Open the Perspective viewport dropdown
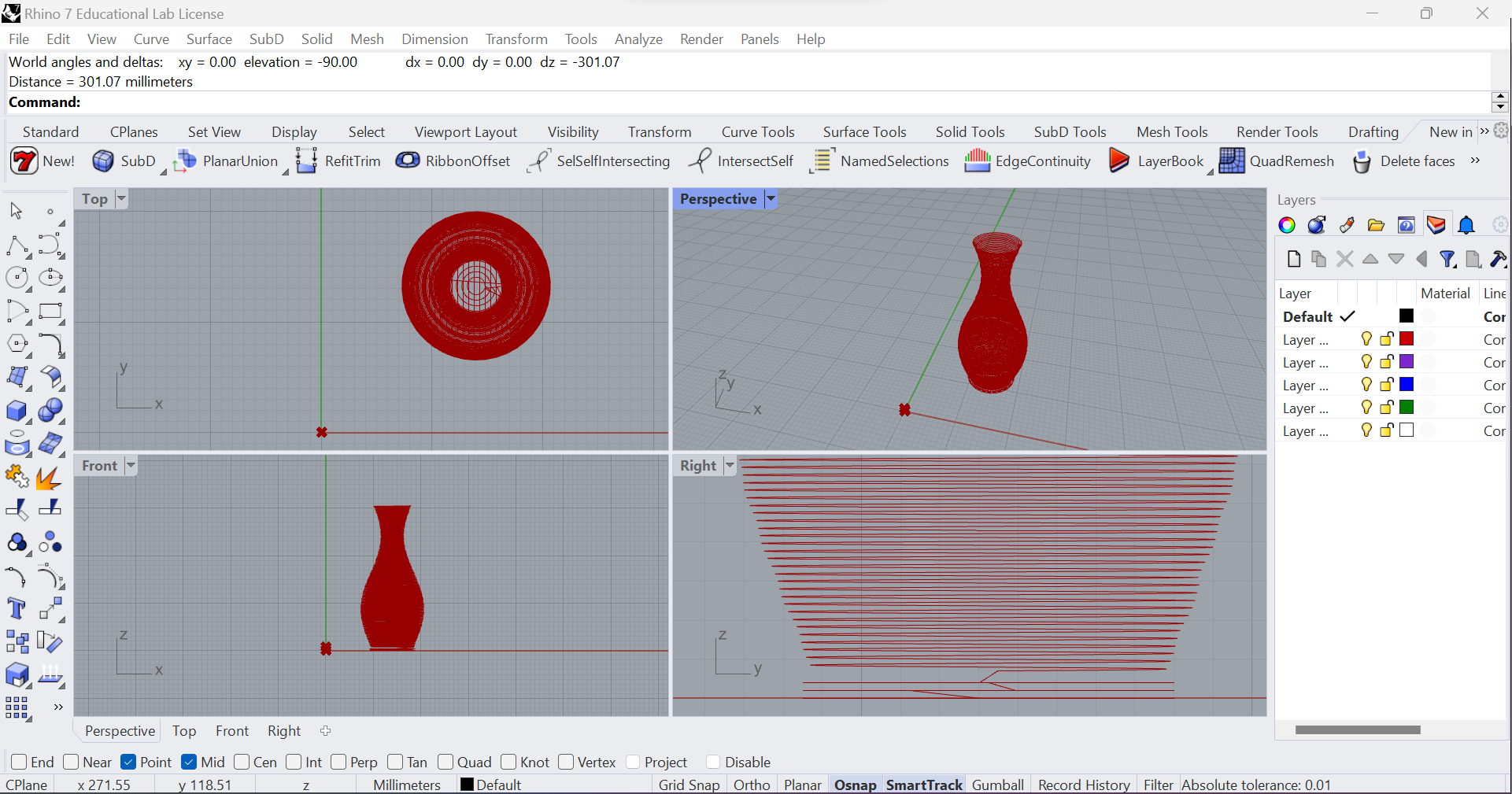 pyautogui.click(x=771, y=198)
